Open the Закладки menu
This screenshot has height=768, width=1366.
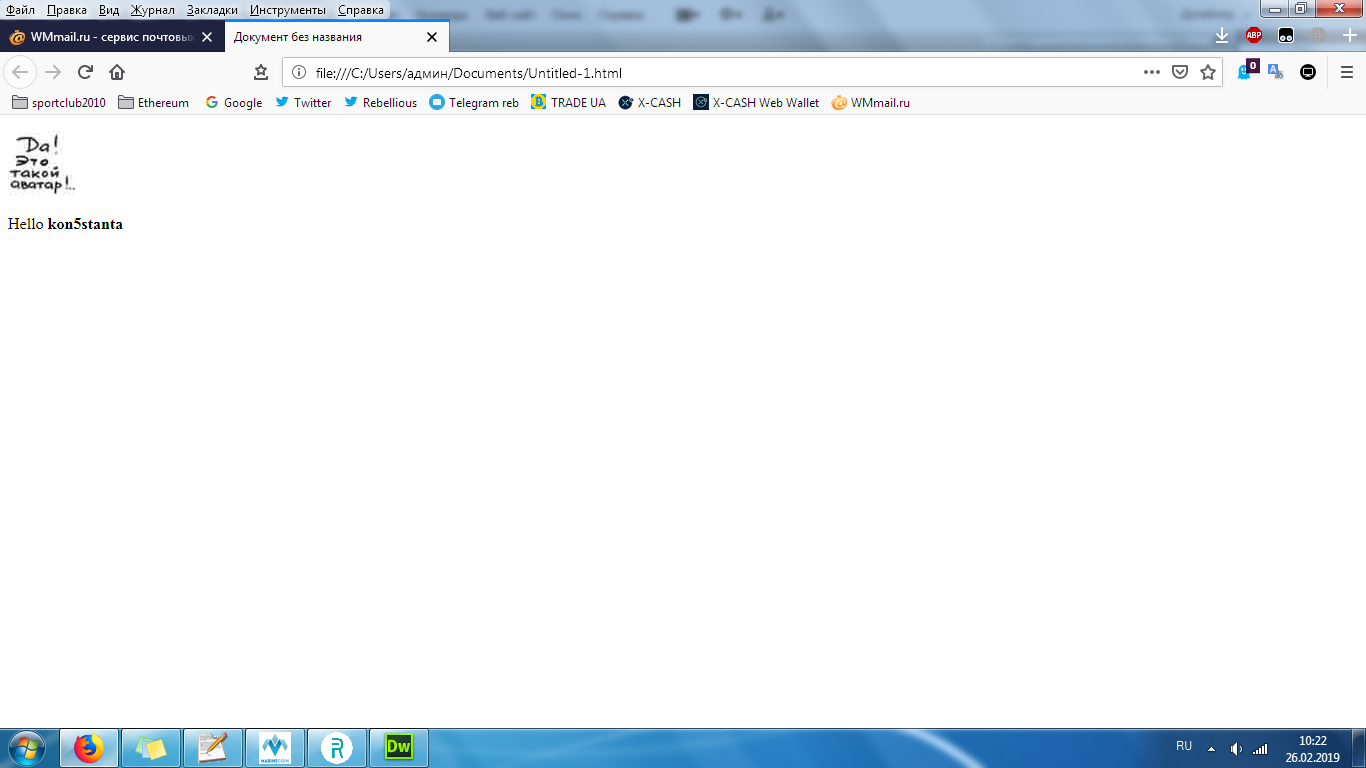click(212, 10)
